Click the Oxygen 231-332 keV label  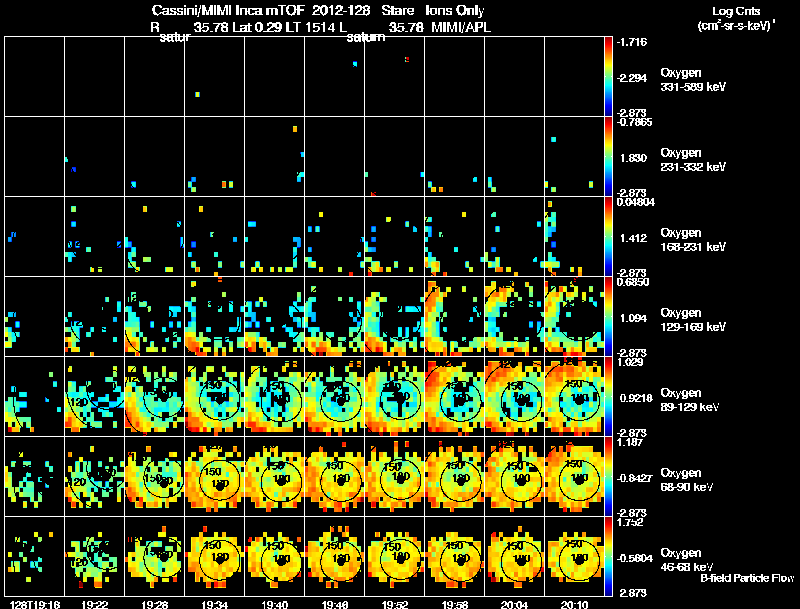[692, 160]
